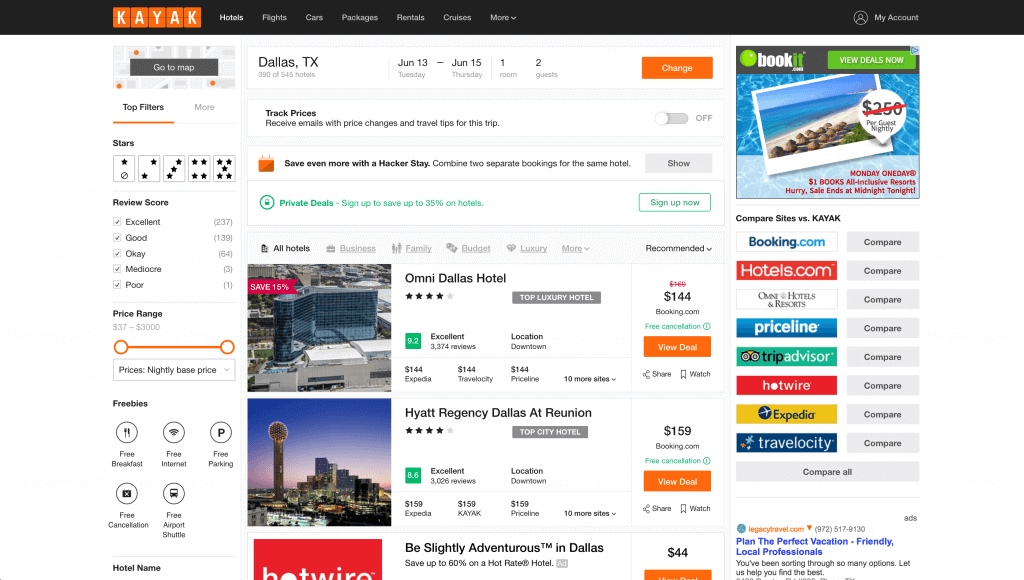Click the orange Change search button
This screenshot has height=580, width=1024.
(x=677, y=68)
